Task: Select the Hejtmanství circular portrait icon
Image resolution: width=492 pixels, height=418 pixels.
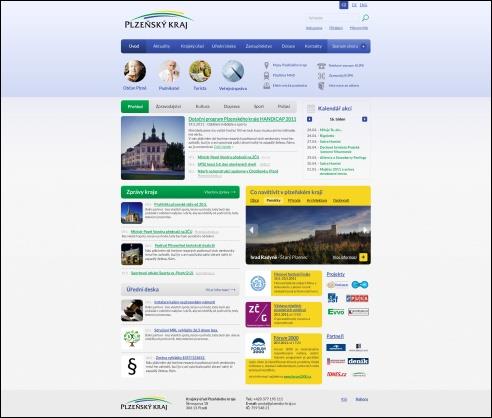Action: (x=169, y=71)
